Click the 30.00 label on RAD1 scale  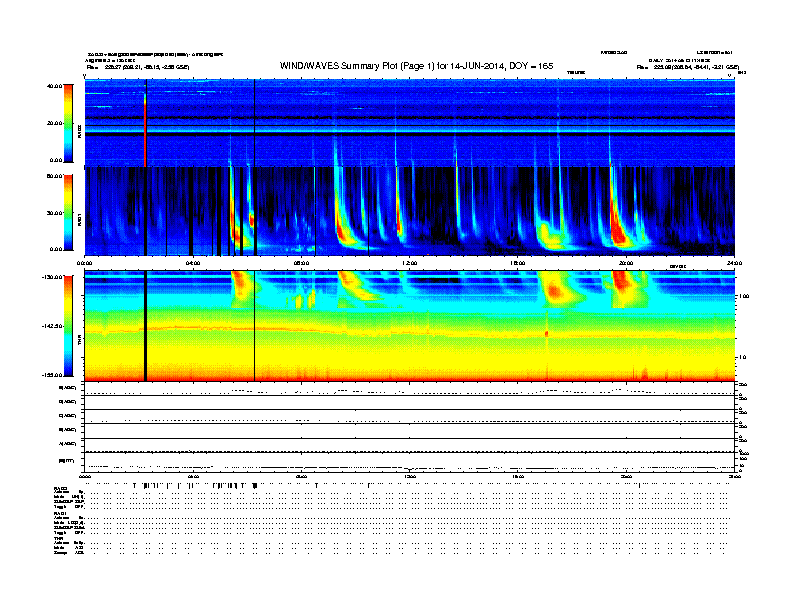click(x=54, y=213)
